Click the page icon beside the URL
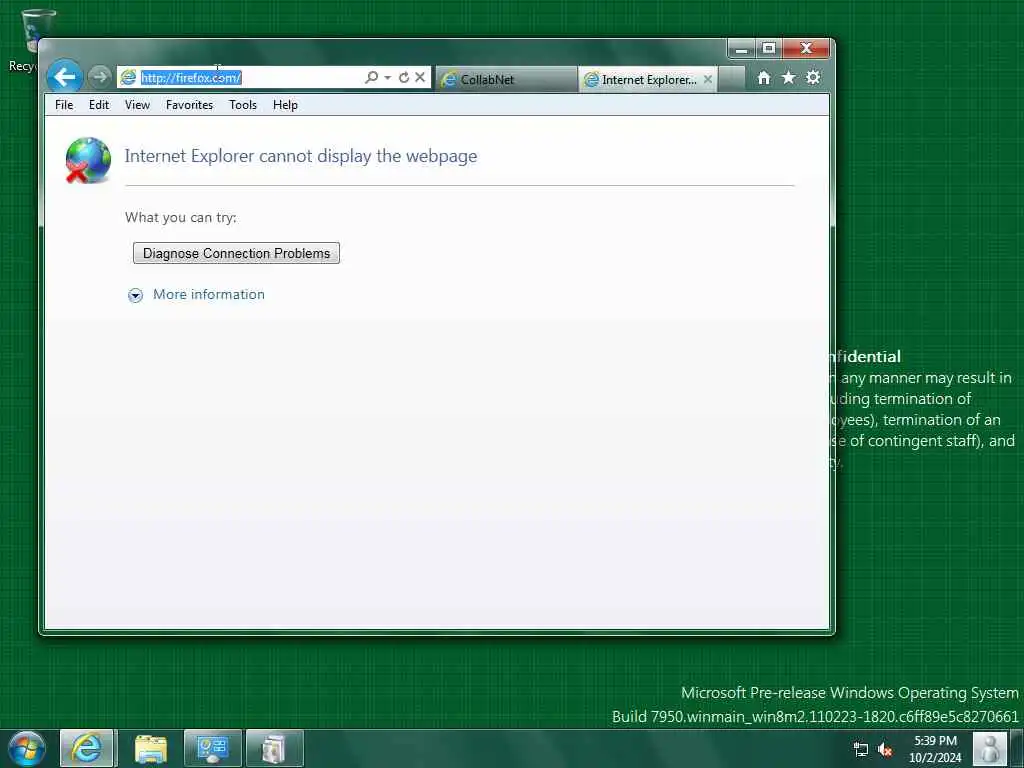Viewport: 1024px width, 768px height. (129, 77)
